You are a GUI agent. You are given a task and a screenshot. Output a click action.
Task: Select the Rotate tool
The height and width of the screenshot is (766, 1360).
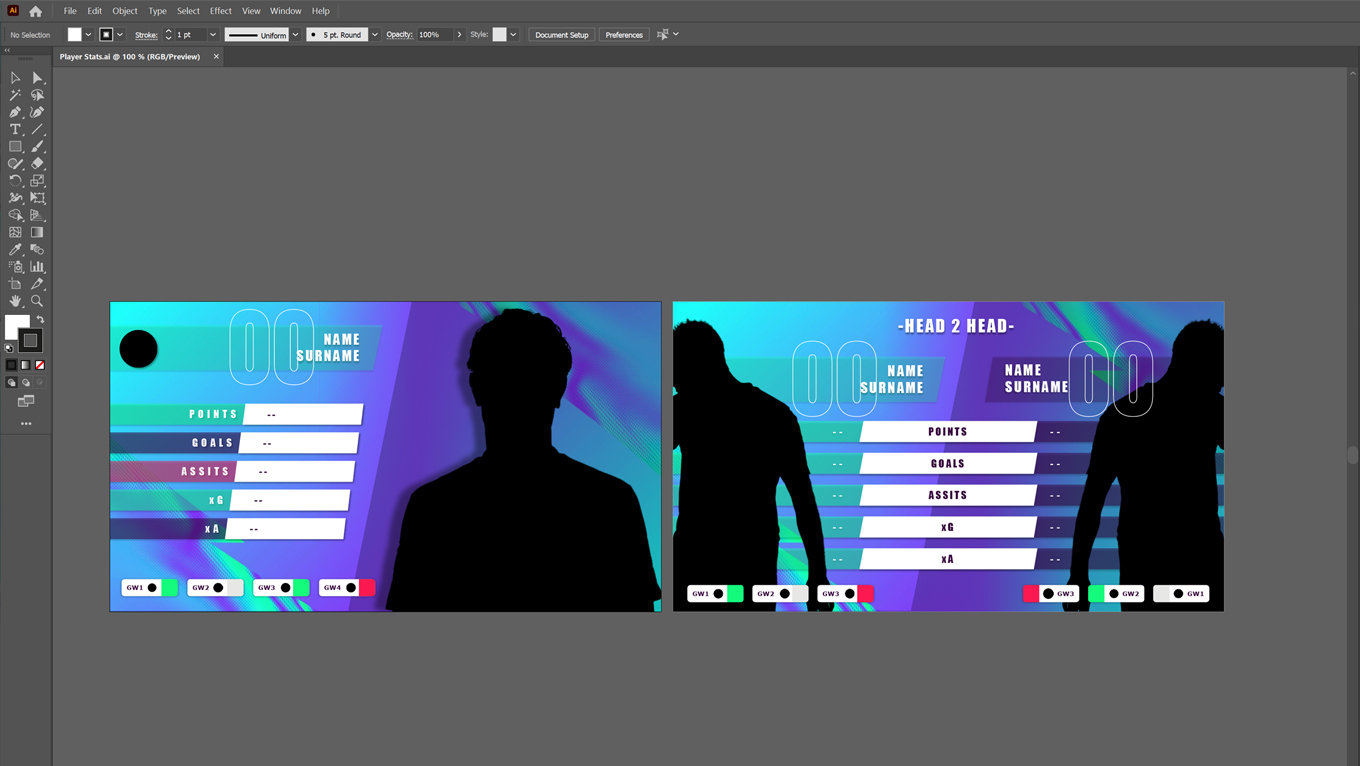pyautogui.click(x=15, y=180)
